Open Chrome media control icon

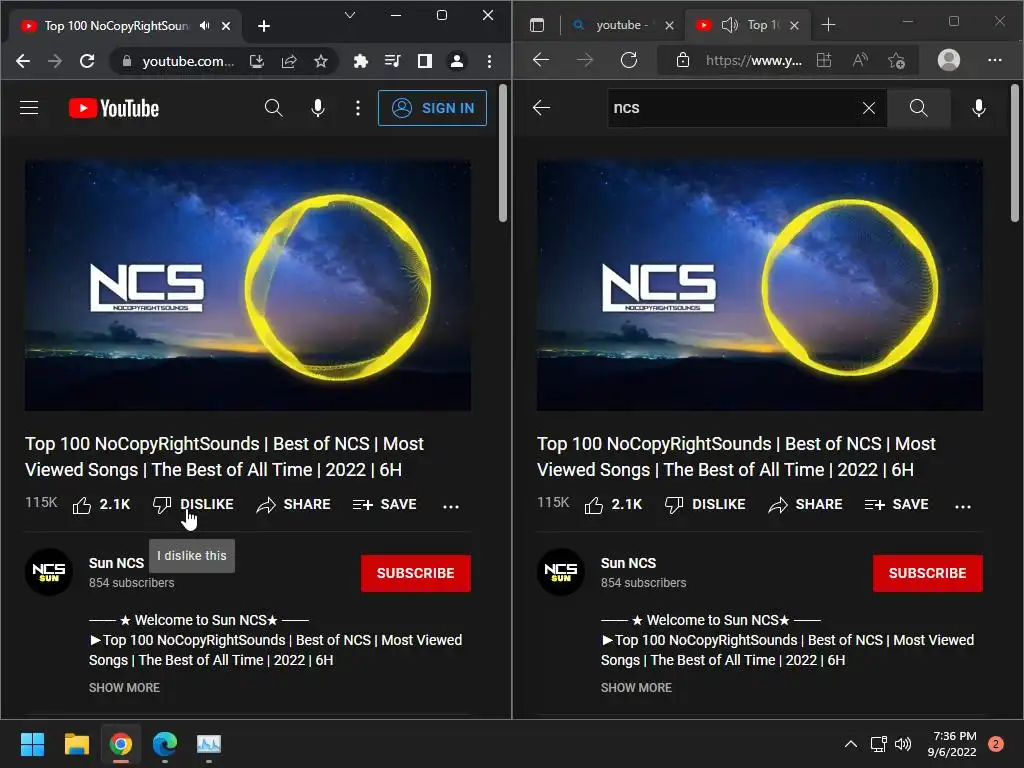(392, 61)
